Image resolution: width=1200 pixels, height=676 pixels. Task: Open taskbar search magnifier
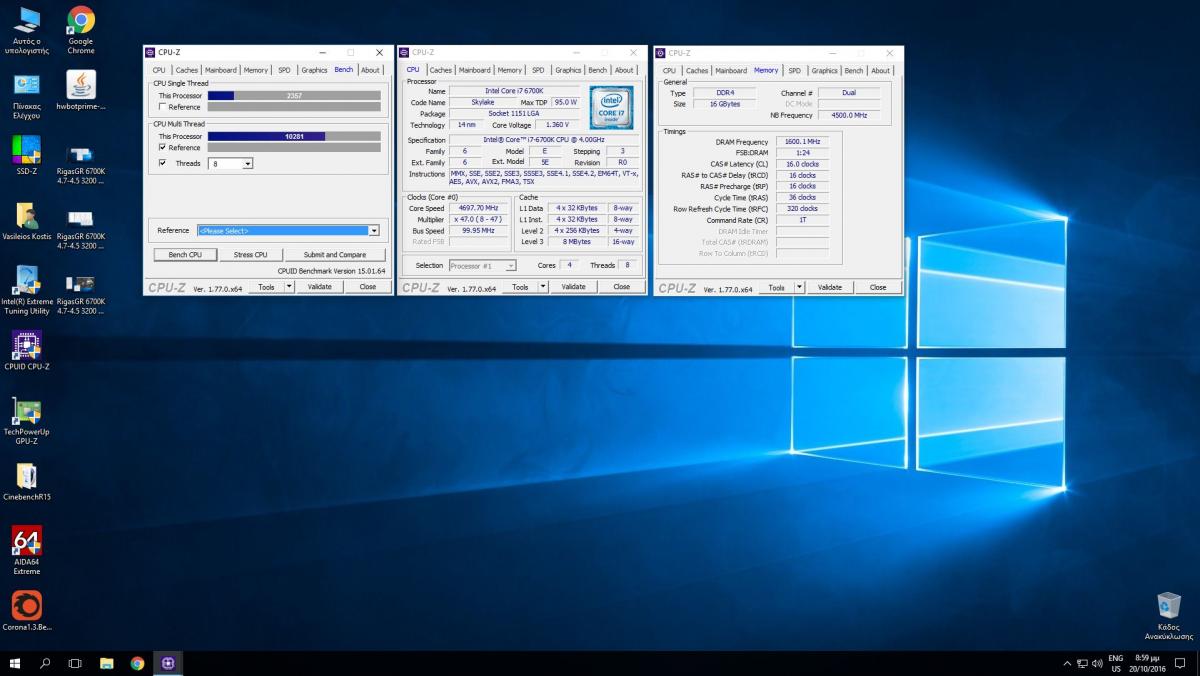(45, 663)
